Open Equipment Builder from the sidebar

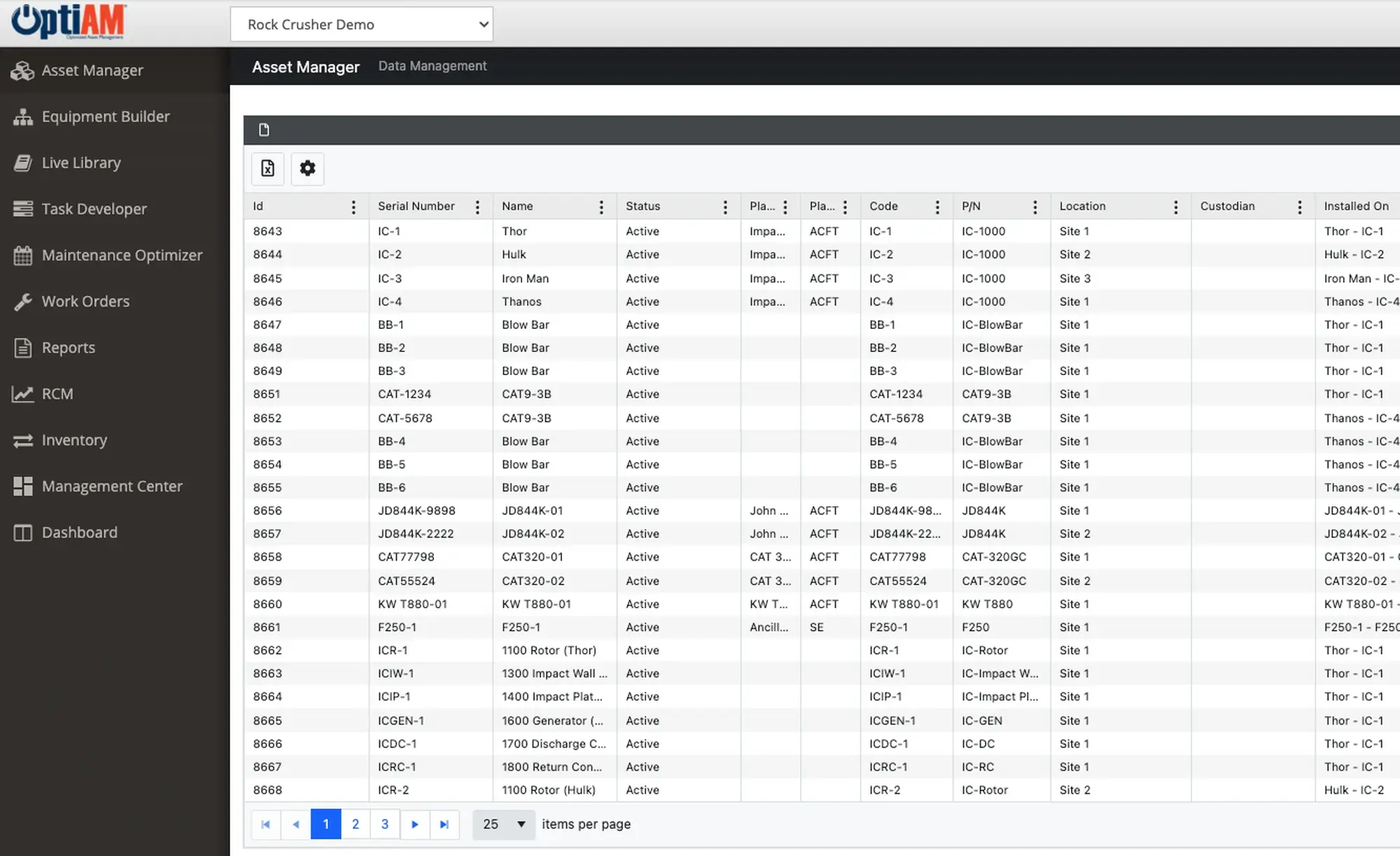tap(115, 117)
